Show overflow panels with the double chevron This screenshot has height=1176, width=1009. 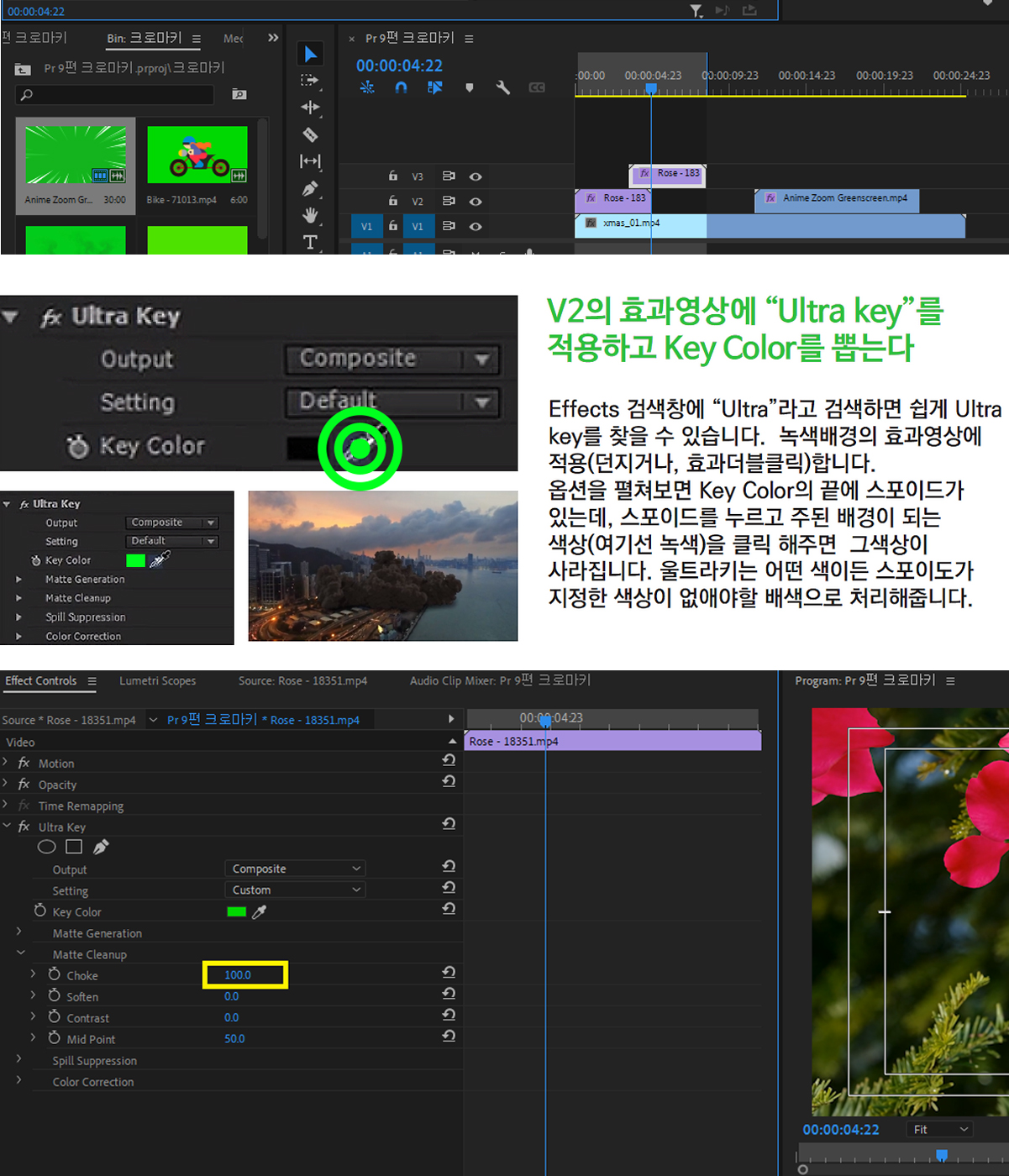point(273,38)
